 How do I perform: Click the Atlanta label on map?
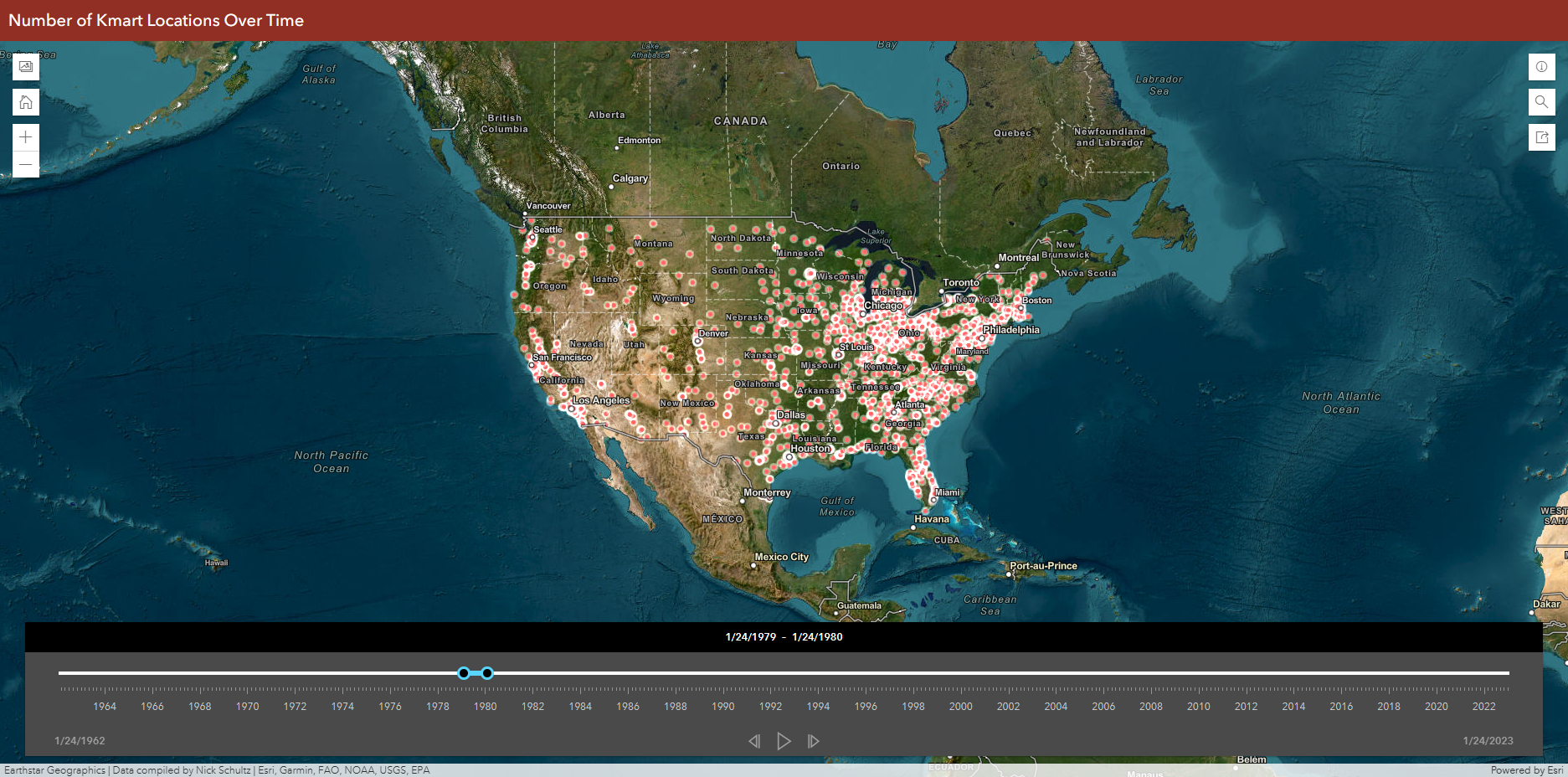tap(909, 405)
